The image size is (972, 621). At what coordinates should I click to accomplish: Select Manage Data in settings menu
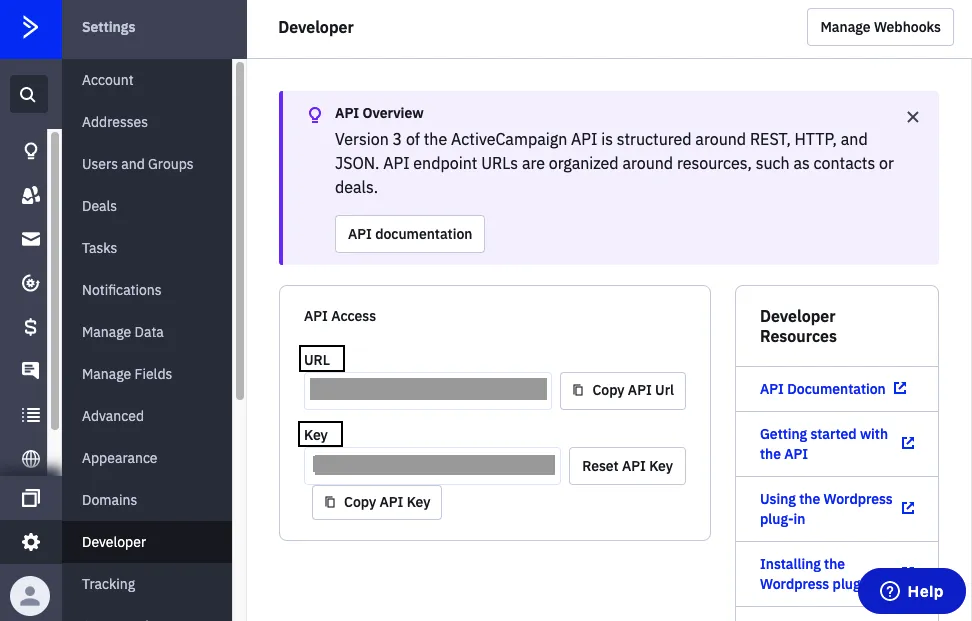tap(123, 332)
